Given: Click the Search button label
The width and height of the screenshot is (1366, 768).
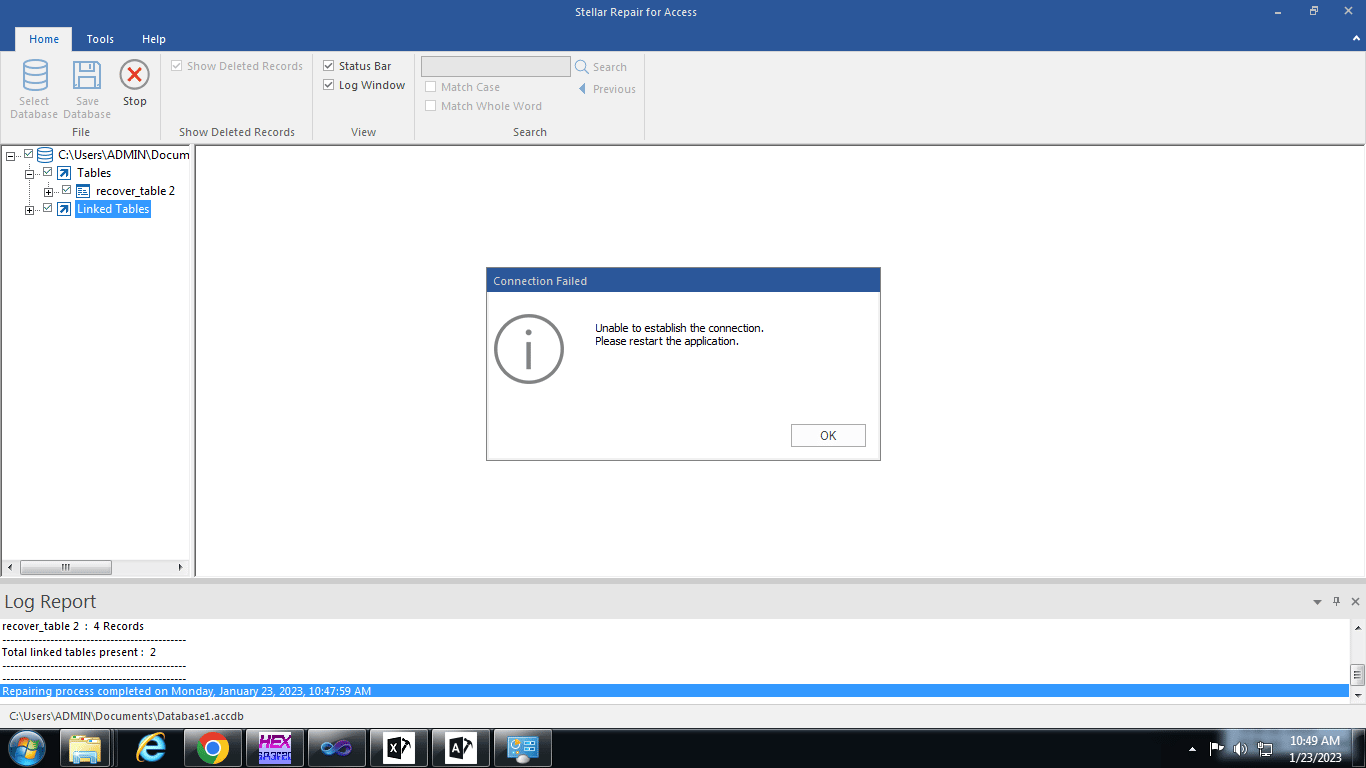Looking at the screenshot, I should pyautogui.click(x=610, y=67).
